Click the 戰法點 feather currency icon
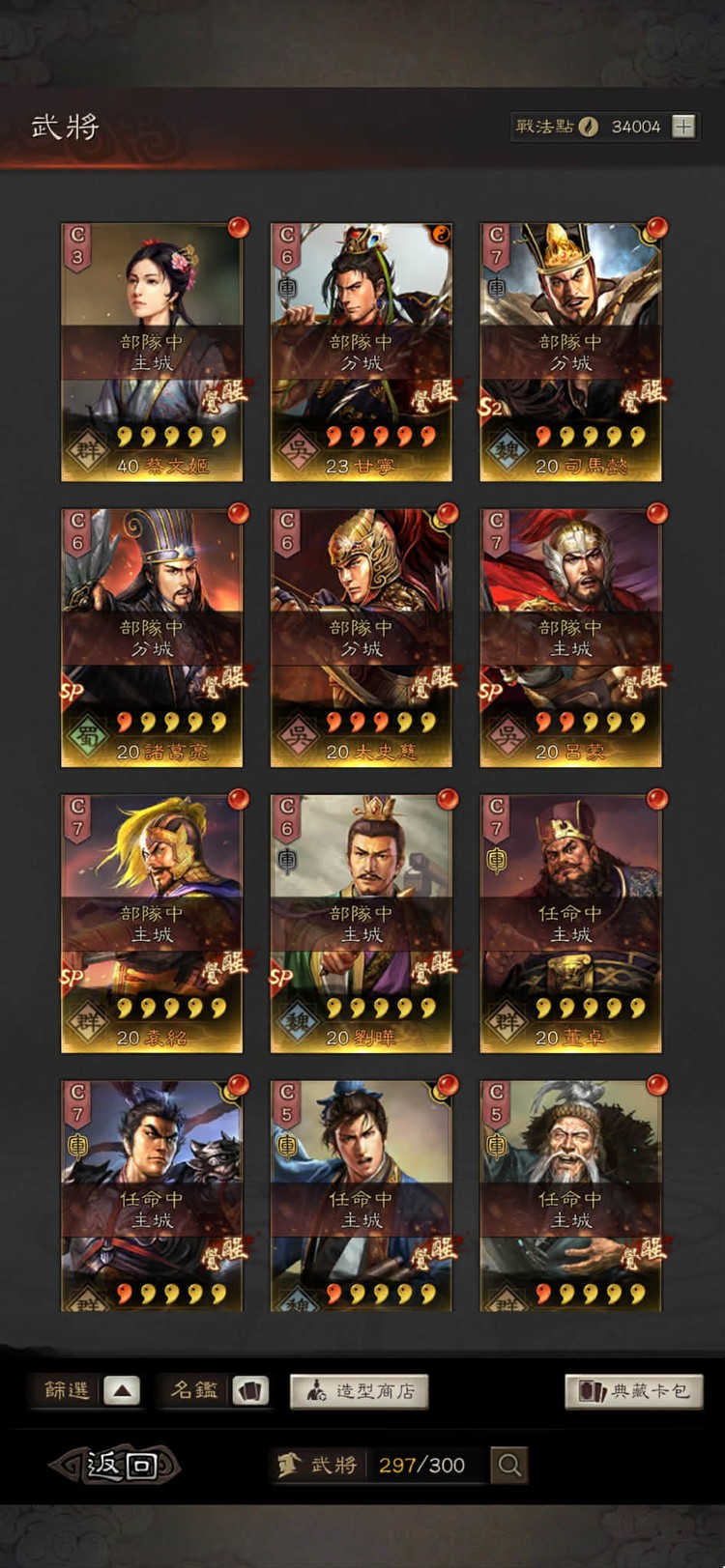This screenshot has width=725, height=1568. pyautogui.click(x=588, y=127)
